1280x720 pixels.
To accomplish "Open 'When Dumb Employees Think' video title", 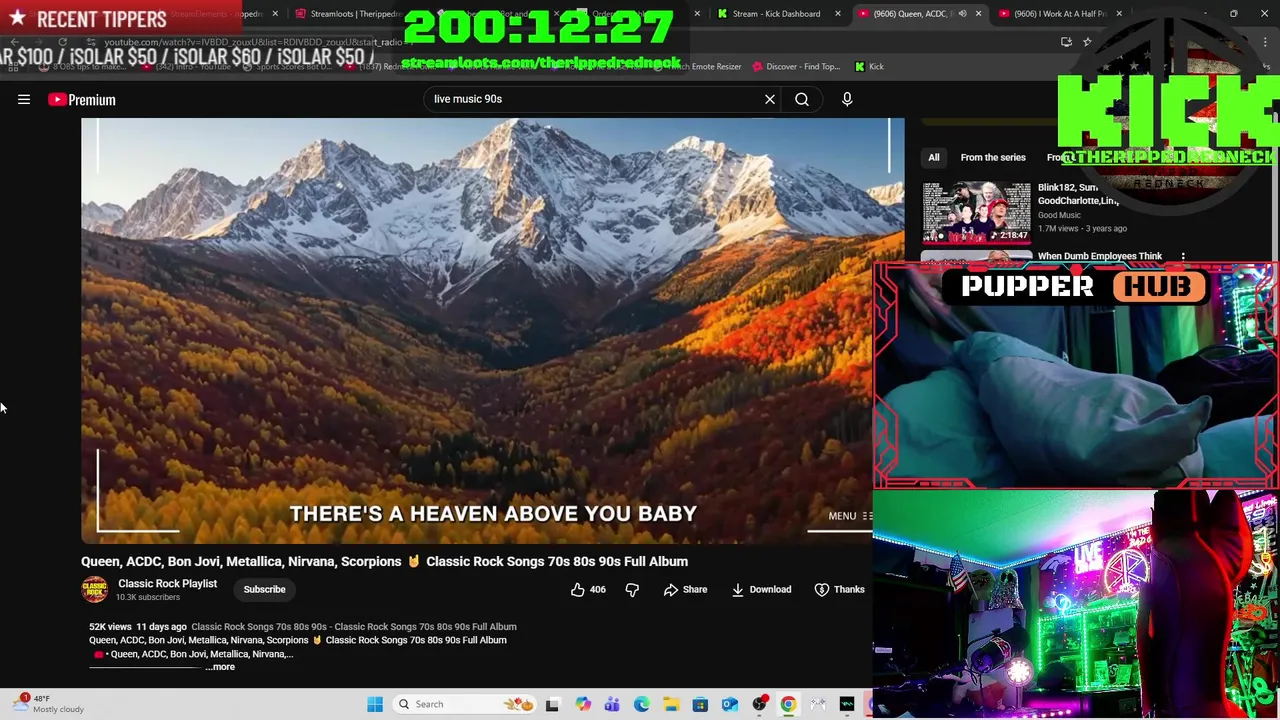I will 1100,256.
